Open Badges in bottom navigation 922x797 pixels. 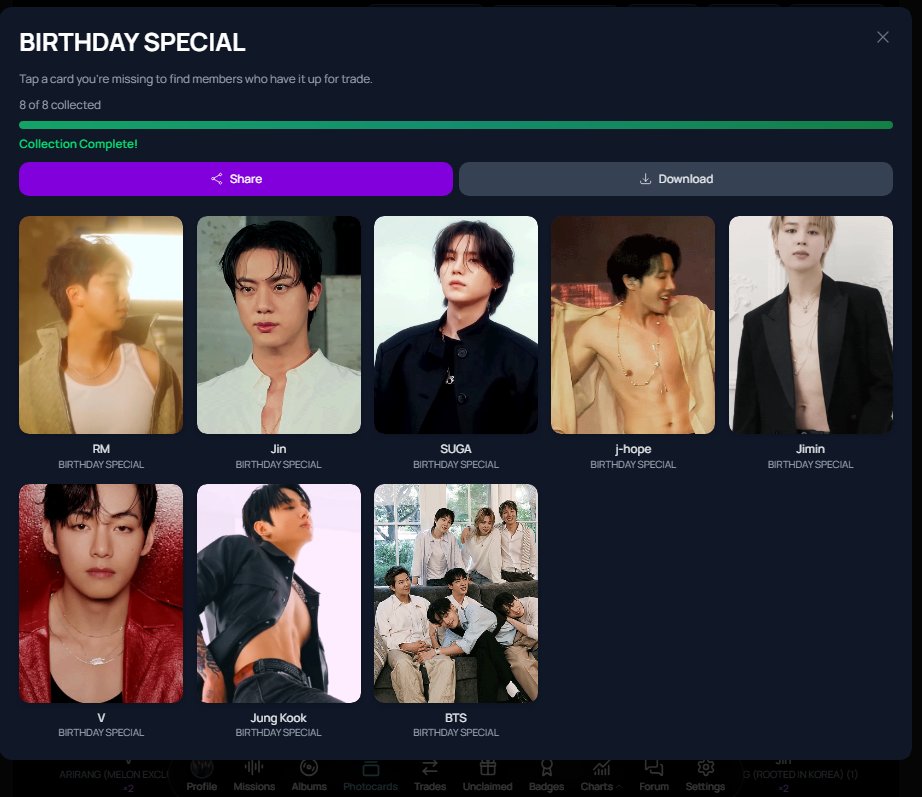546,776
